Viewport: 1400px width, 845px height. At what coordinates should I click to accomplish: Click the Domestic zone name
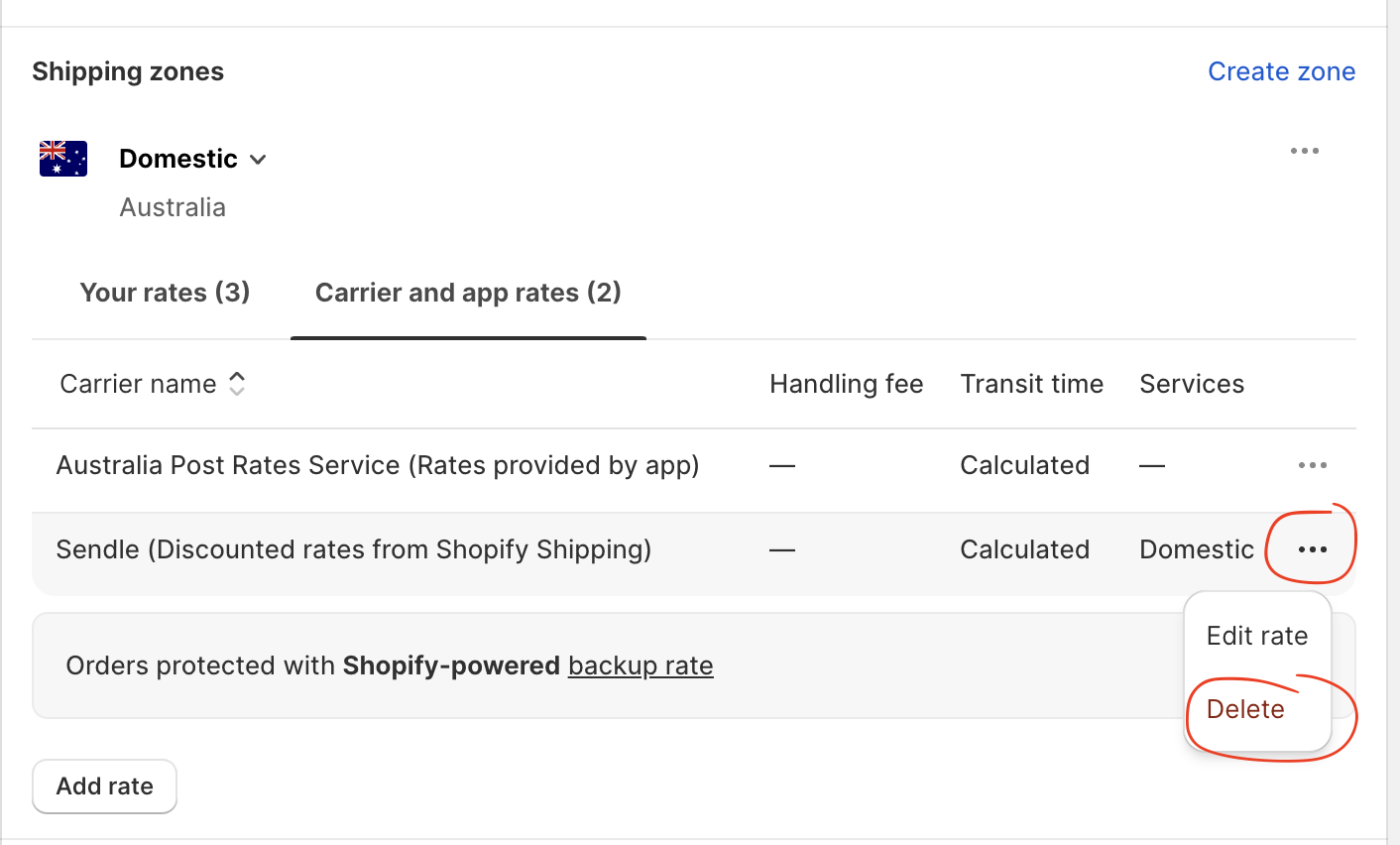(x=178, y=159)
